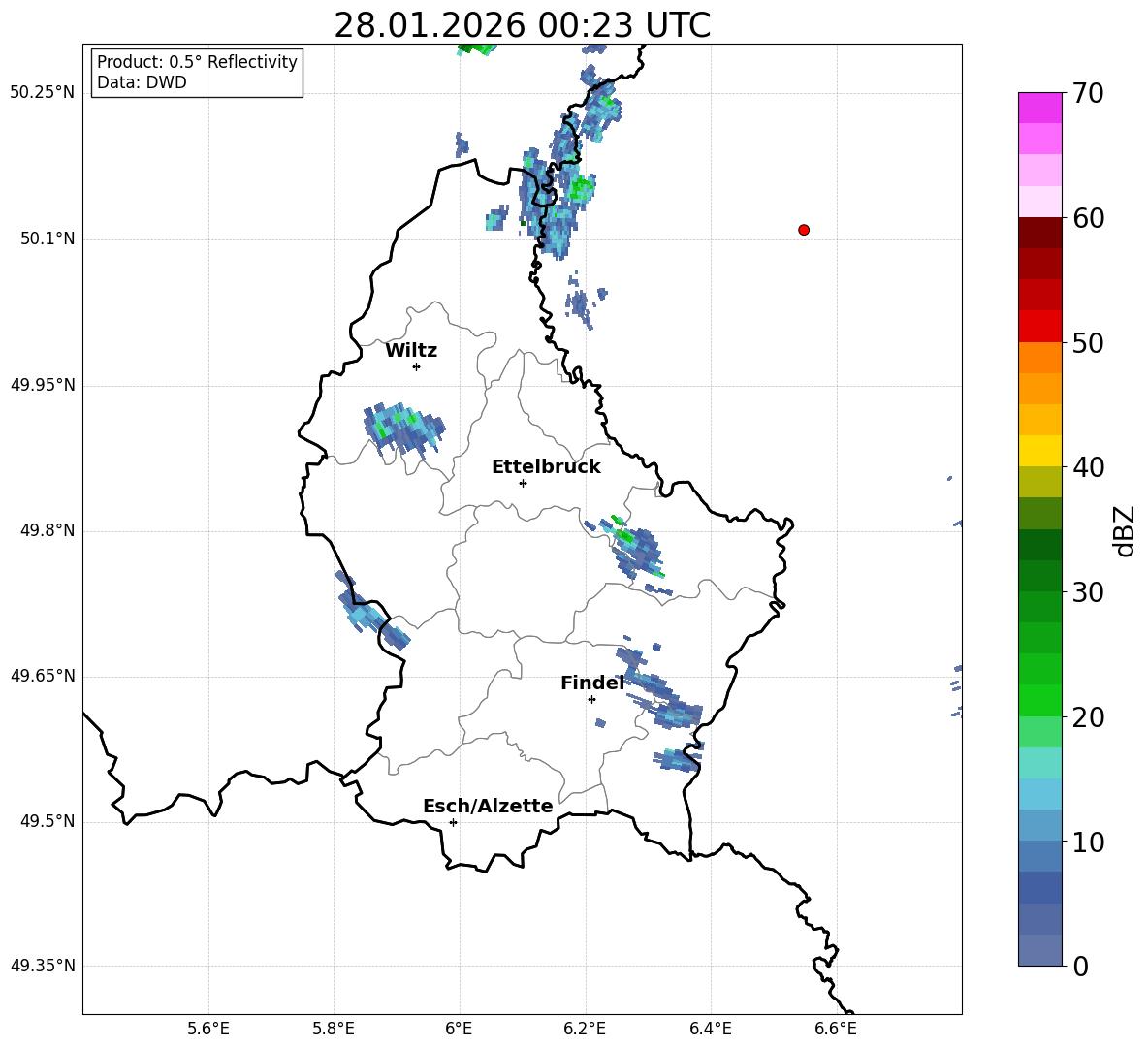Click the colorbar tick label 40
The height and width of the screenshot is (1048, 1148).
[x=1087, y=467]
